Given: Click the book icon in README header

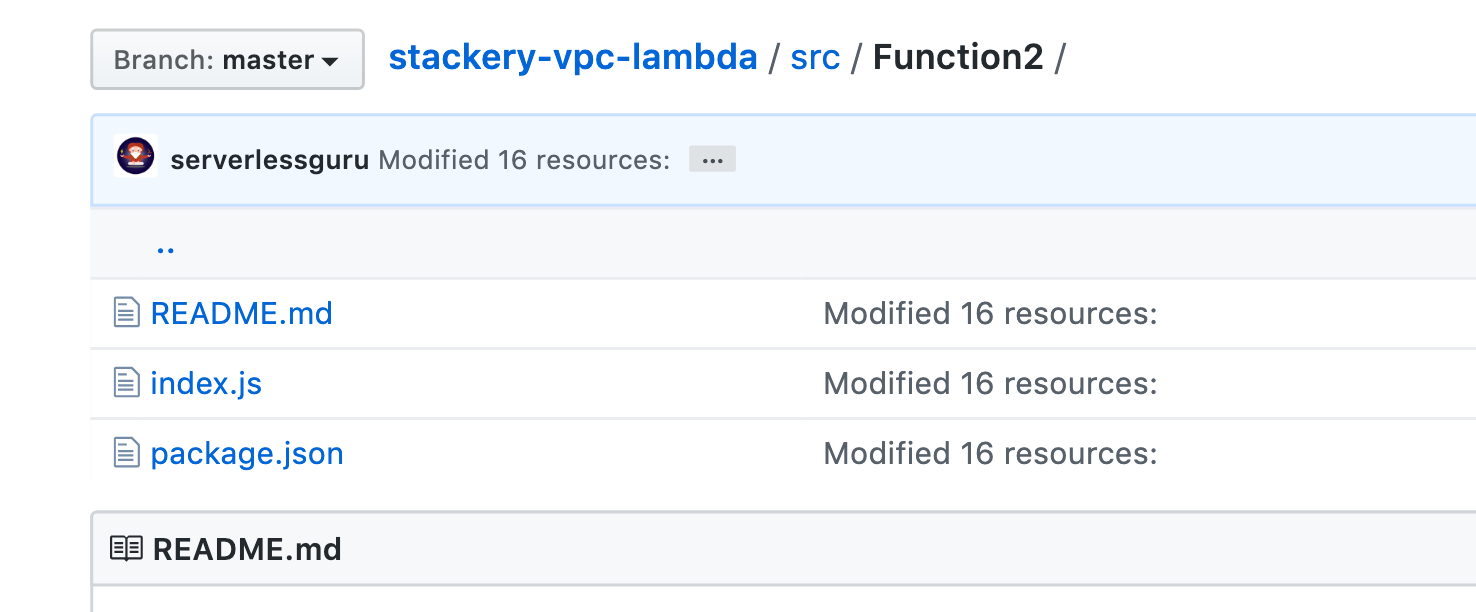Looking at the screenshot, I should [126, 548].
